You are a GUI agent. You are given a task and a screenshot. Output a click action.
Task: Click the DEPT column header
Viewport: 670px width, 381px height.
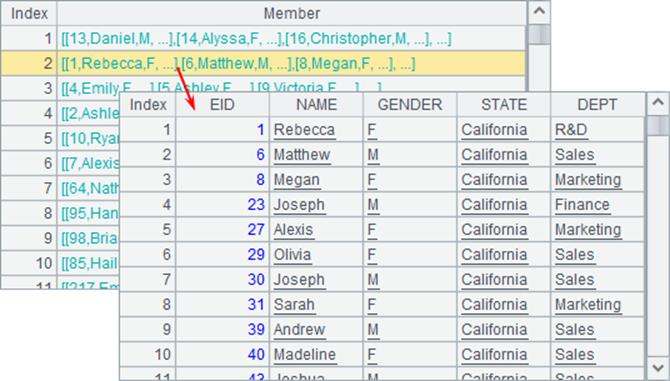(x=597, y=105)
